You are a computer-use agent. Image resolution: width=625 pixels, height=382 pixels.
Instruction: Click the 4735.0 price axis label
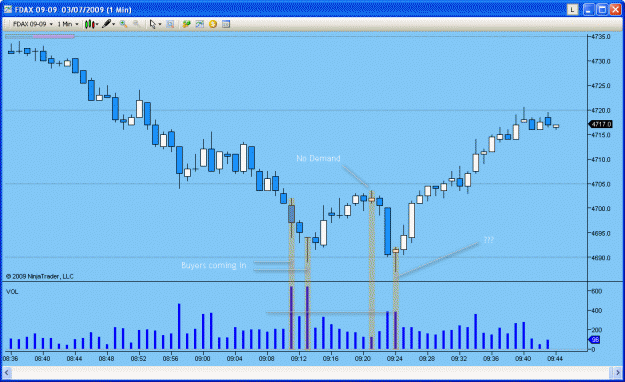pyautogui.click(x=601, y=37)
